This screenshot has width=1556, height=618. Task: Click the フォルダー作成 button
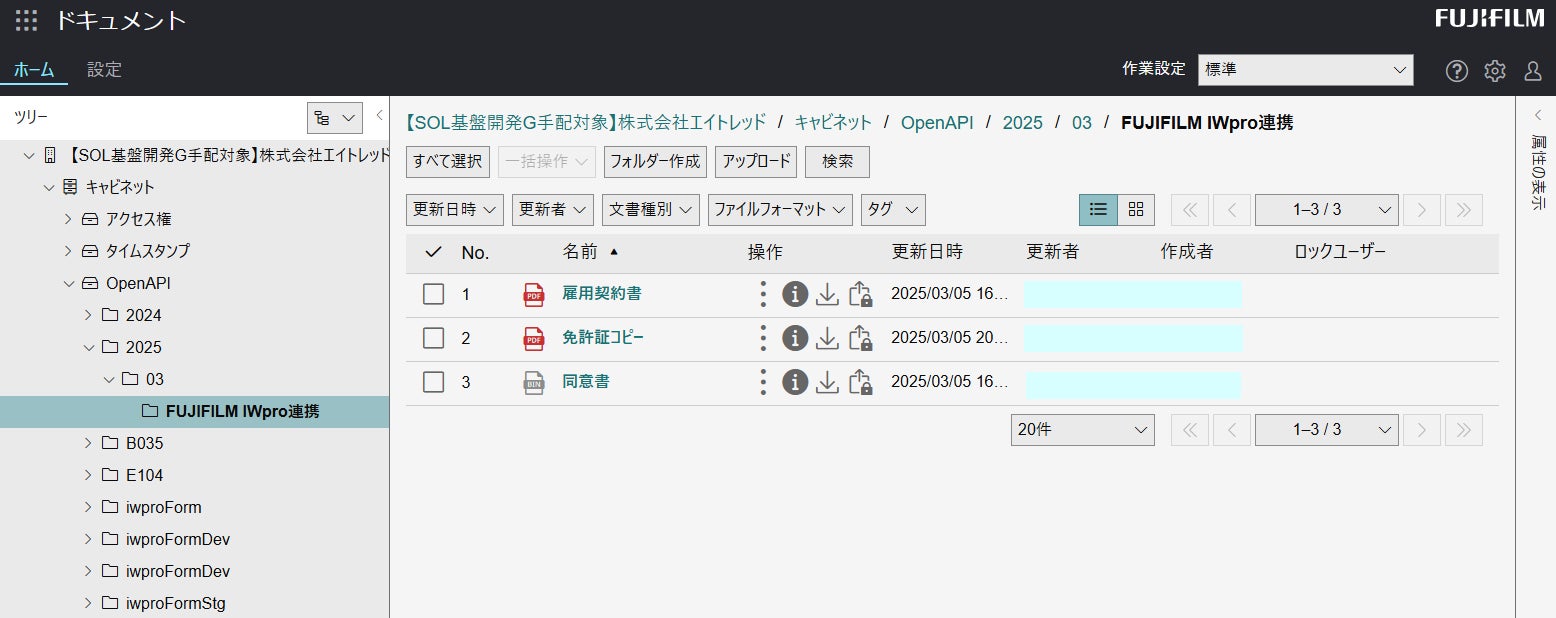[655, 162]
